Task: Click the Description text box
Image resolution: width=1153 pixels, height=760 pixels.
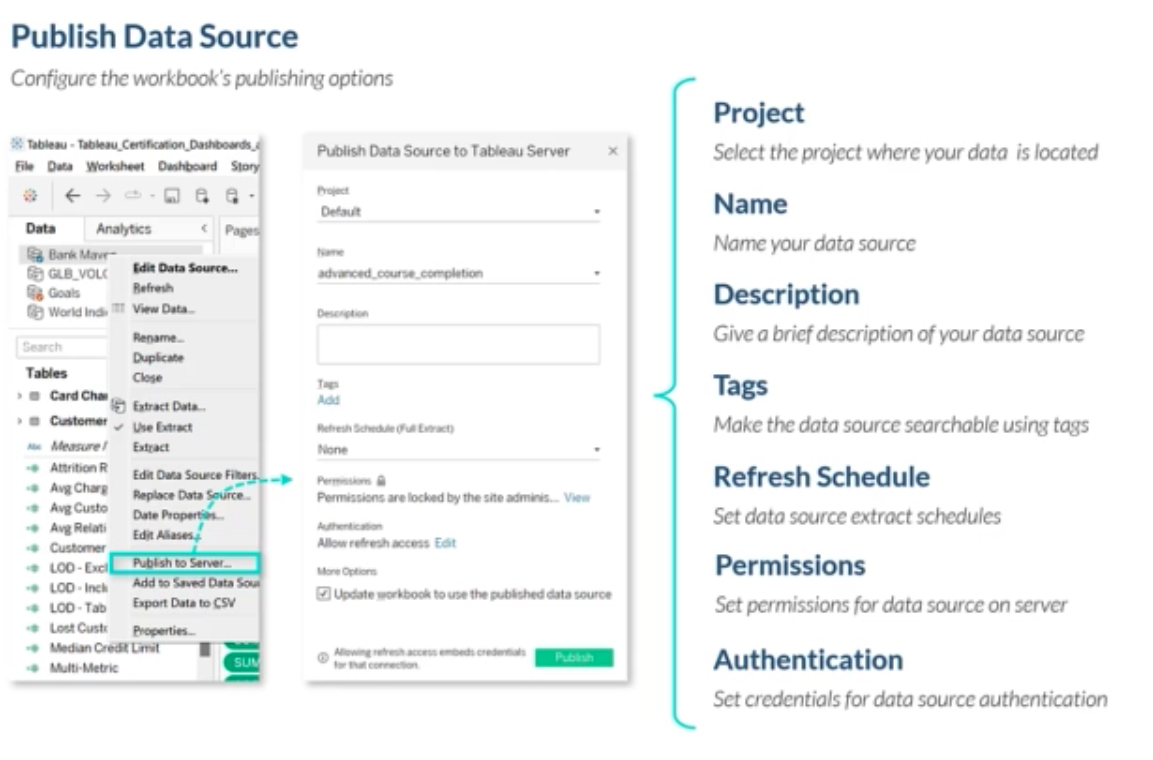Action: point(458,344)
